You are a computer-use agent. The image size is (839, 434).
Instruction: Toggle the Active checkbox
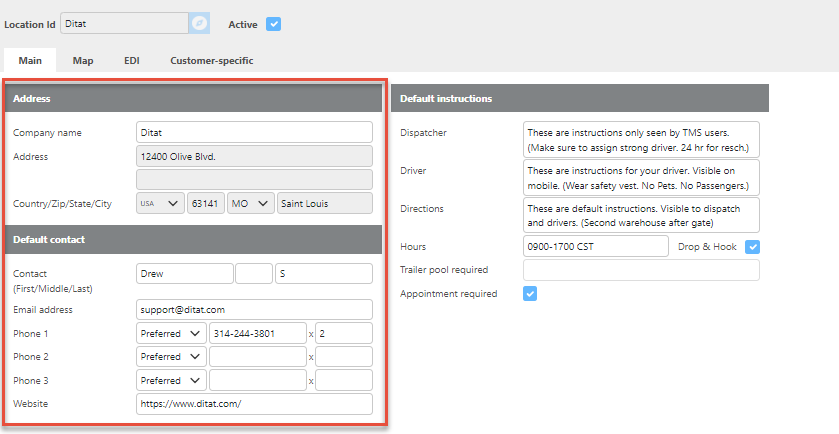[273, 23]
